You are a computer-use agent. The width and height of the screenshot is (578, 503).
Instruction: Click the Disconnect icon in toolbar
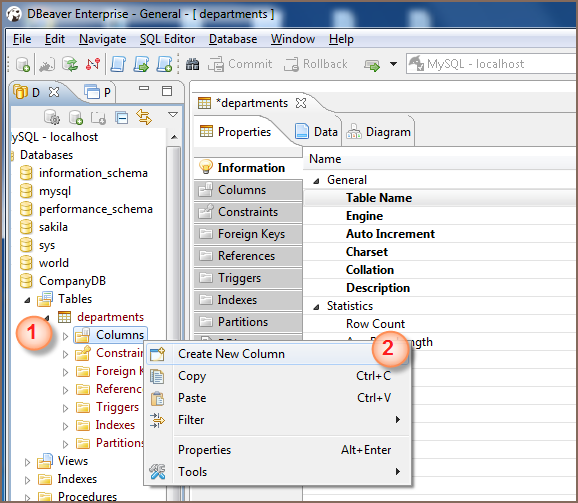pos(93,64)
